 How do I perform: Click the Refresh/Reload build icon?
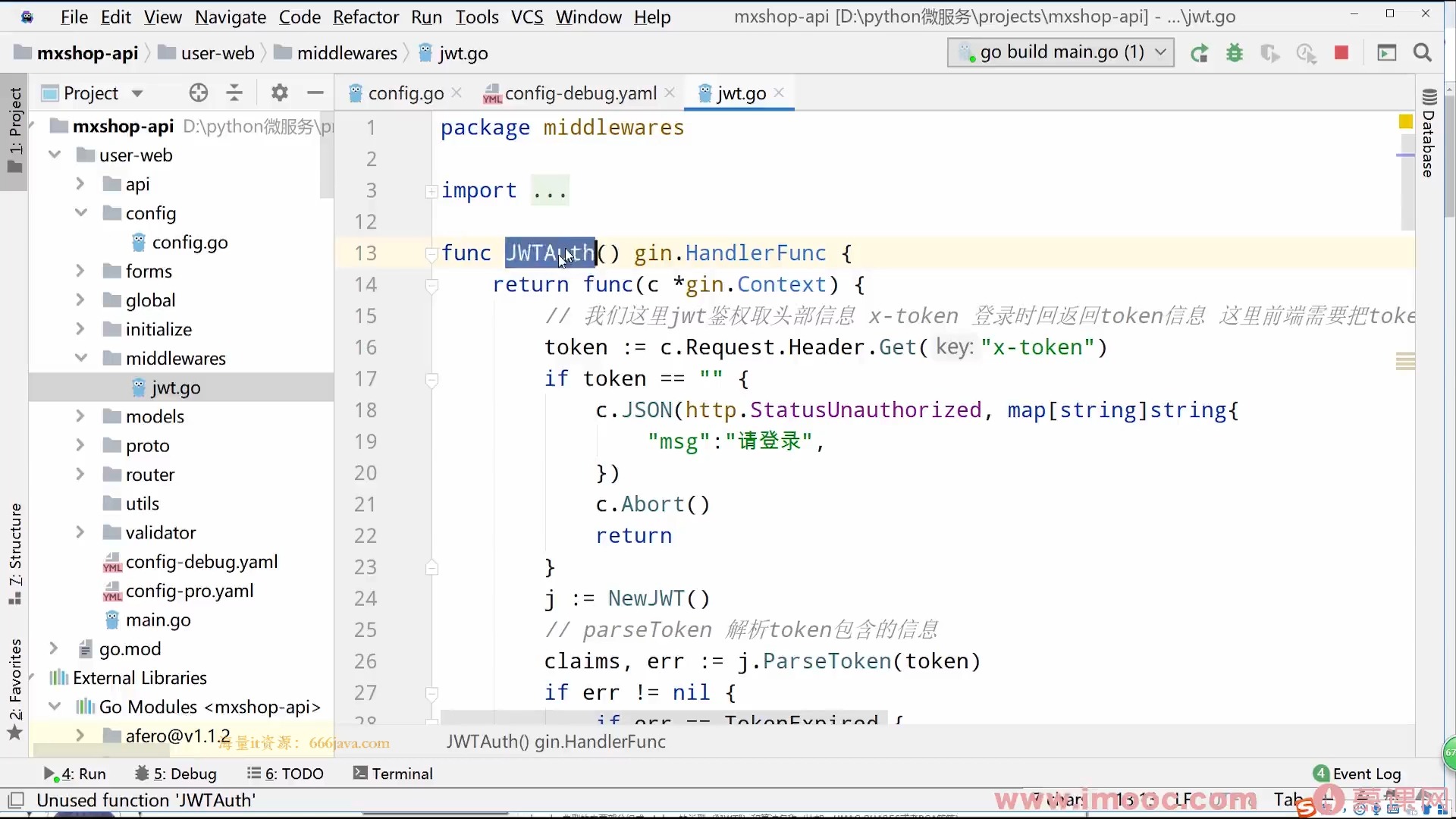click(x=1198, y=52)
